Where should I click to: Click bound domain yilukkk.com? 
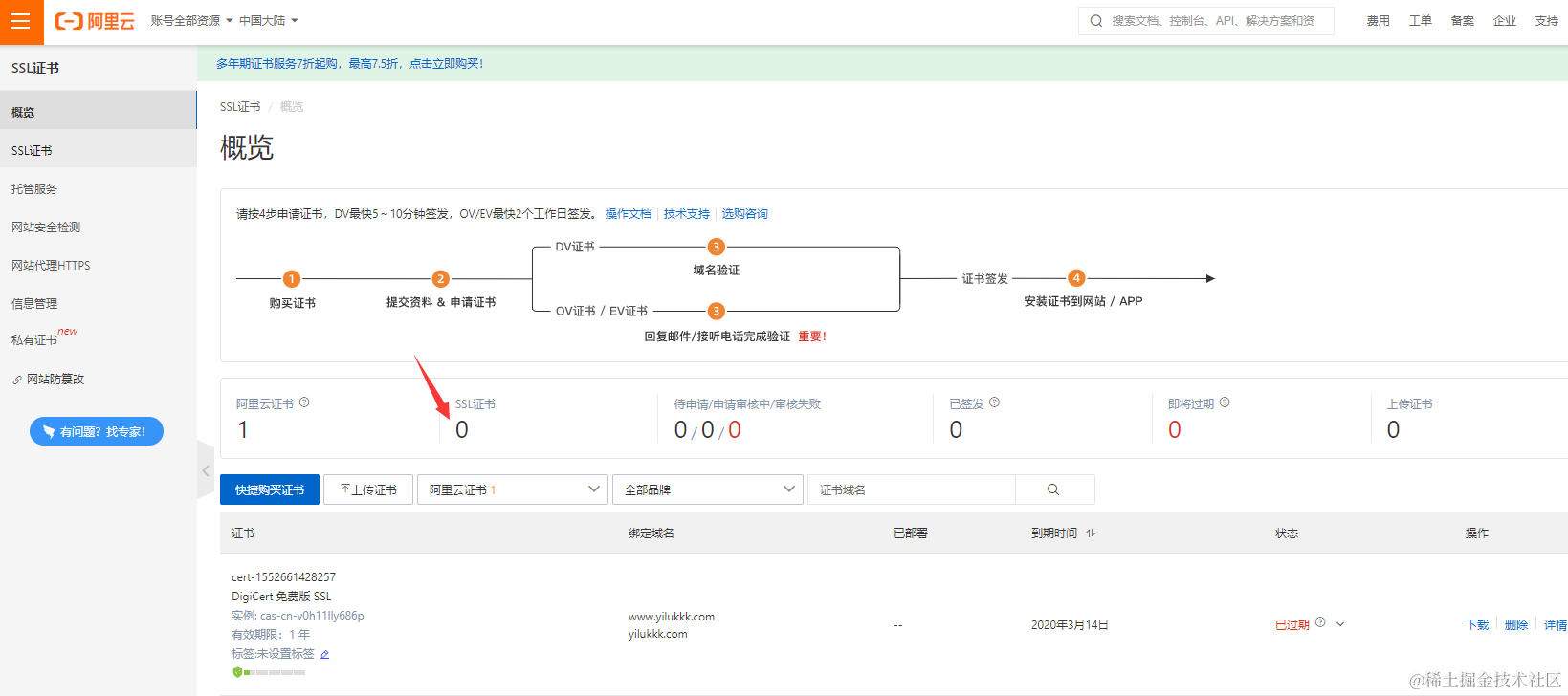pyautogui.click(x=658, y=634)
